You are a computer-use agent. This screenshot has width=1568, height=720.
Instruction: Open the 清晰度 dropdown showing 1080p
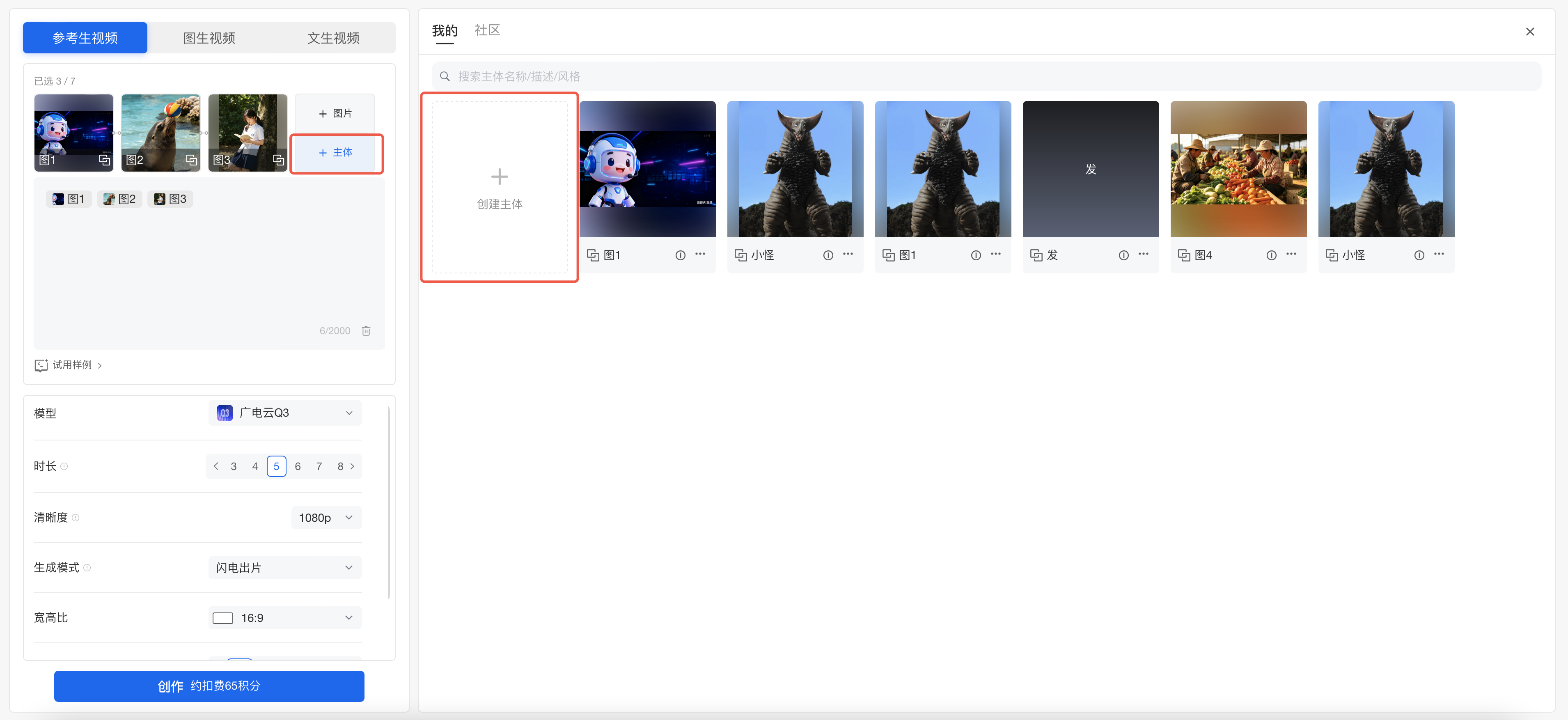tap(326, 517)
